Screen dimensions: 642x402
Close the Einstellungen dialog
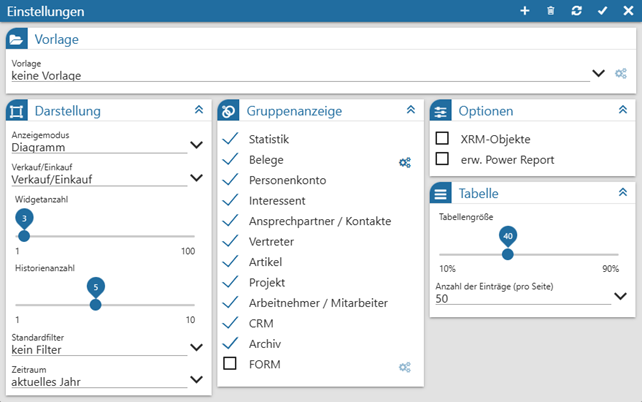[628, 10]
